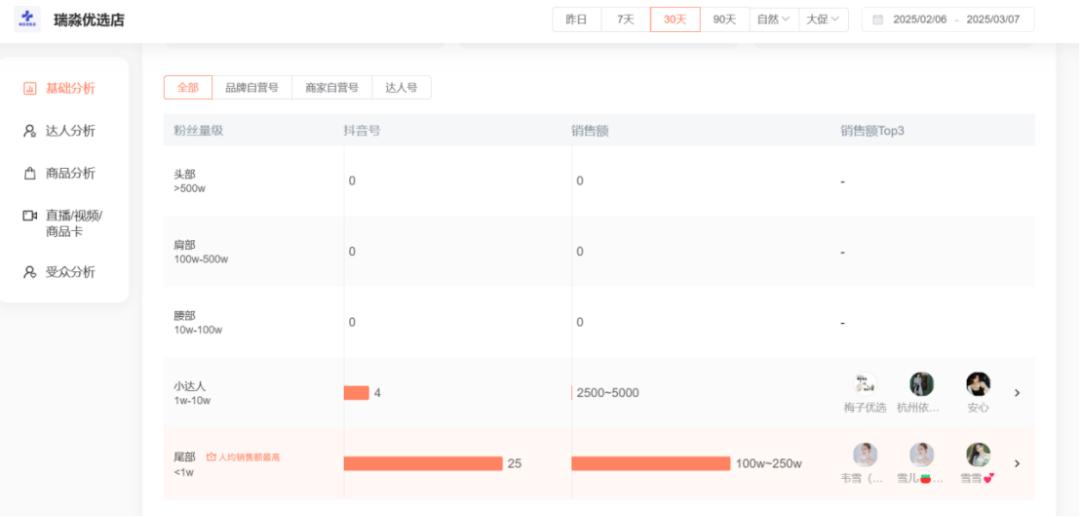This screenshot has height=517, width=1080.
Task: Click the 瑞淼优选店 shop logo icon
Action: [28, 19]
